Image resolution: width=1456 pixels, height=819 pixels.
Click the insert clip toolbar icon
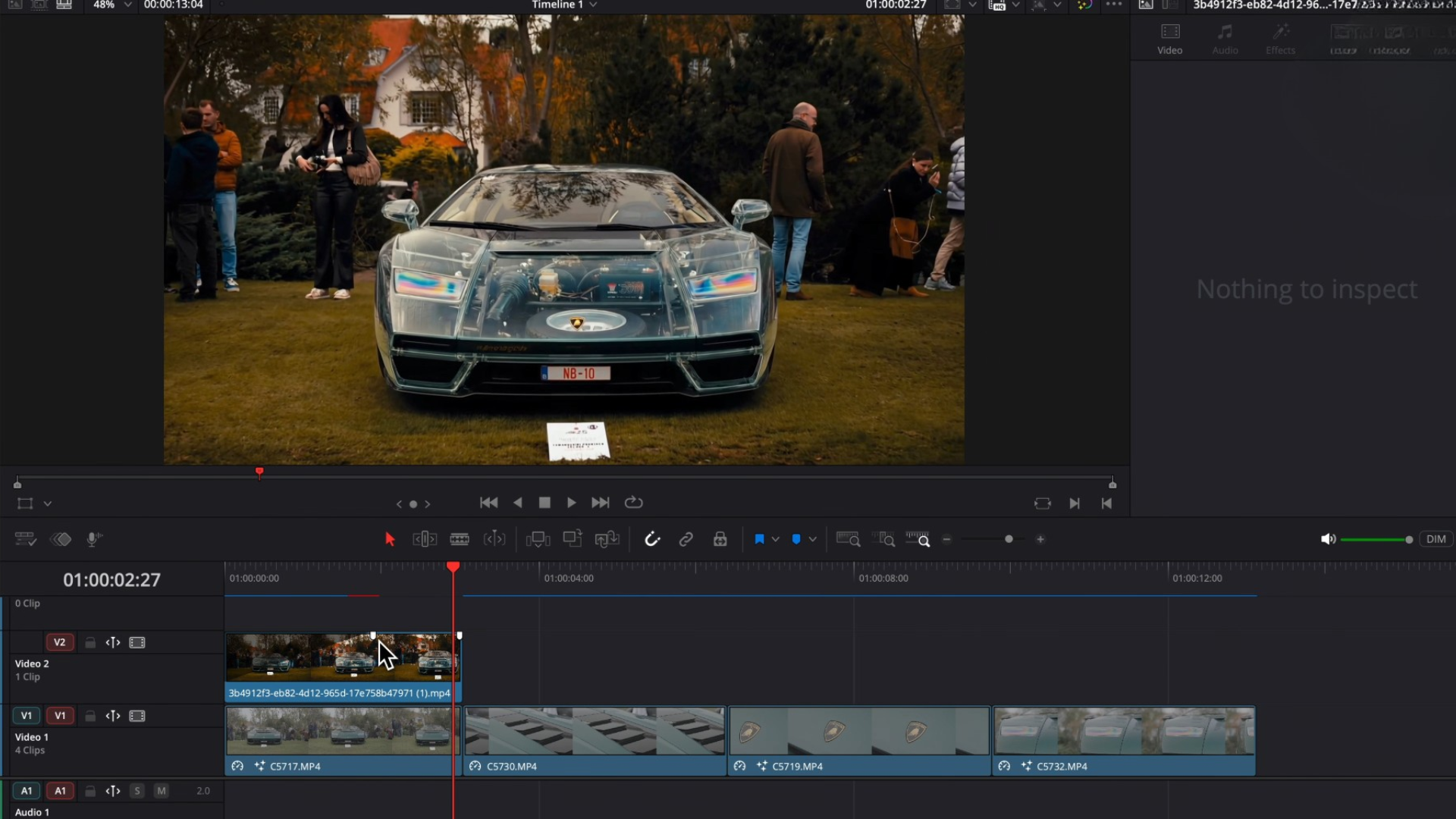click(x=538, y=539)
